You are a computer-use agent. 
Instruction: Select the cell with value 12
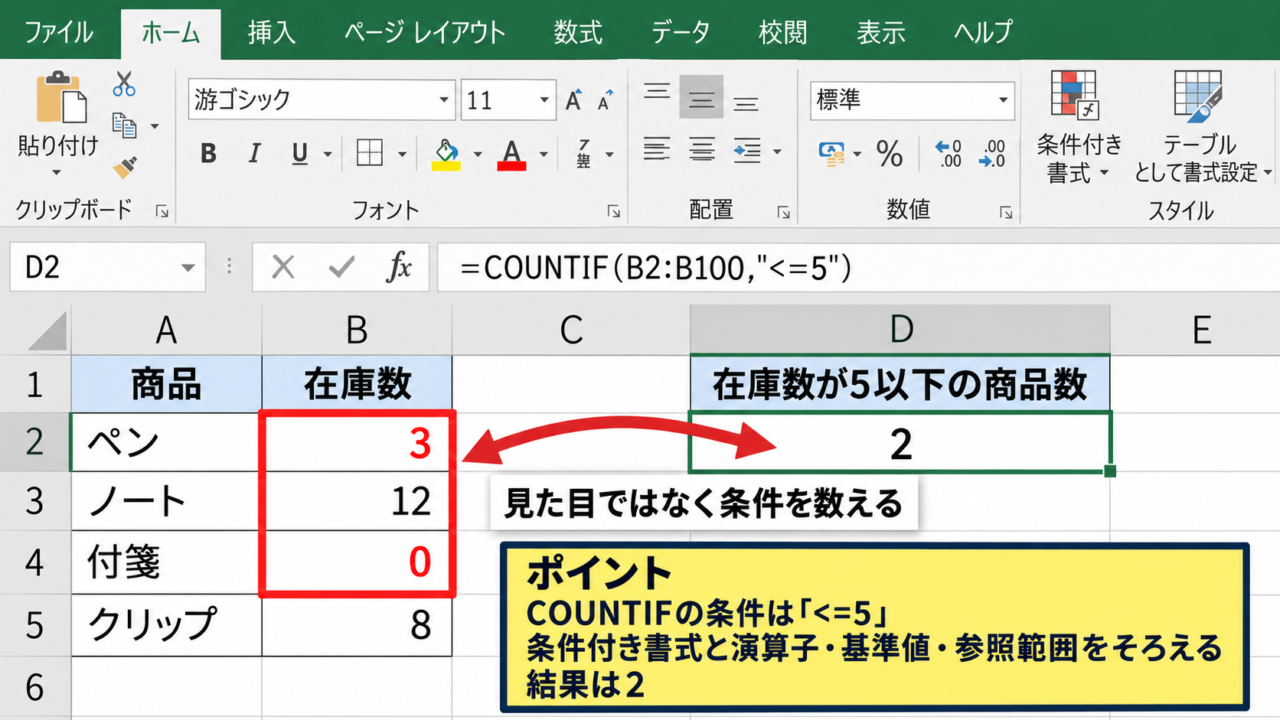click(x=357, y=501)
